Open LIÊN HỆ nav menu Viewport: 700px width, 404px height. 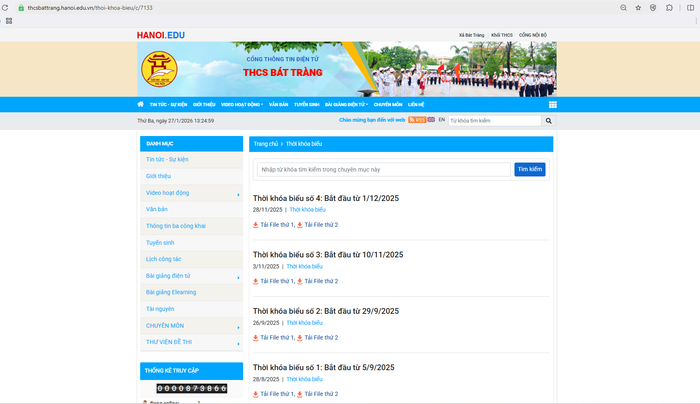click(x=416, y=104)
